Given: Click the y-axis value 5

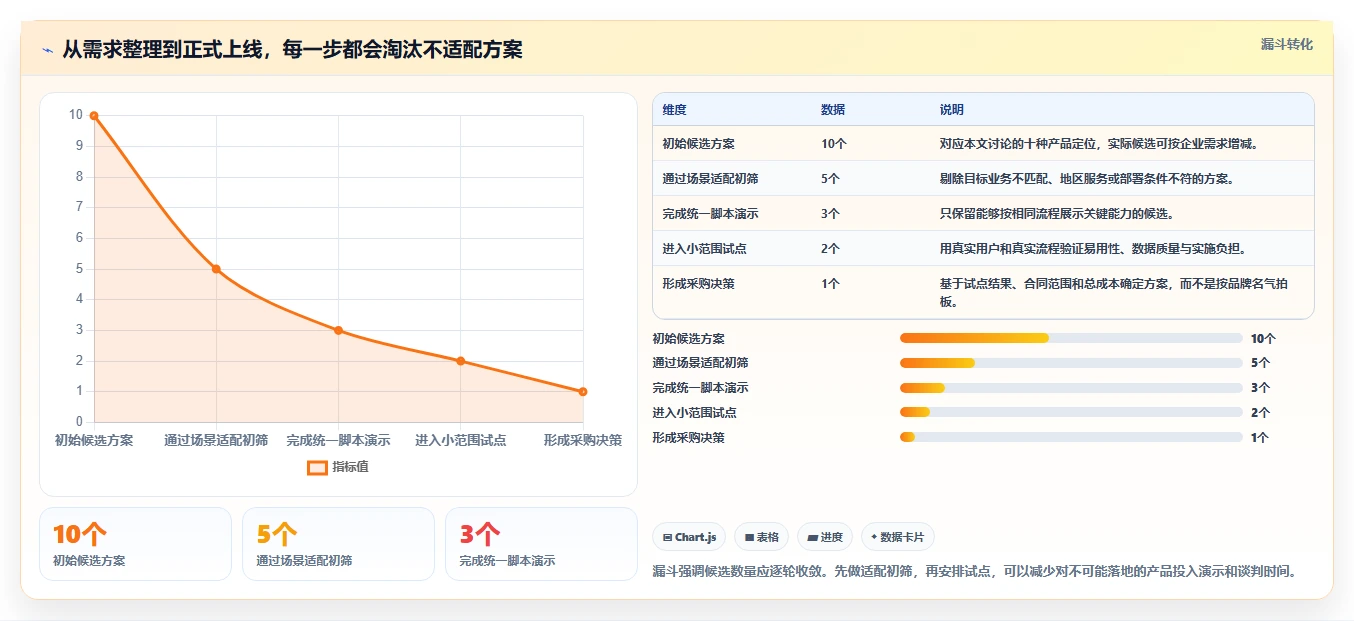Looking at the screenshot, I should coord(80,269).
